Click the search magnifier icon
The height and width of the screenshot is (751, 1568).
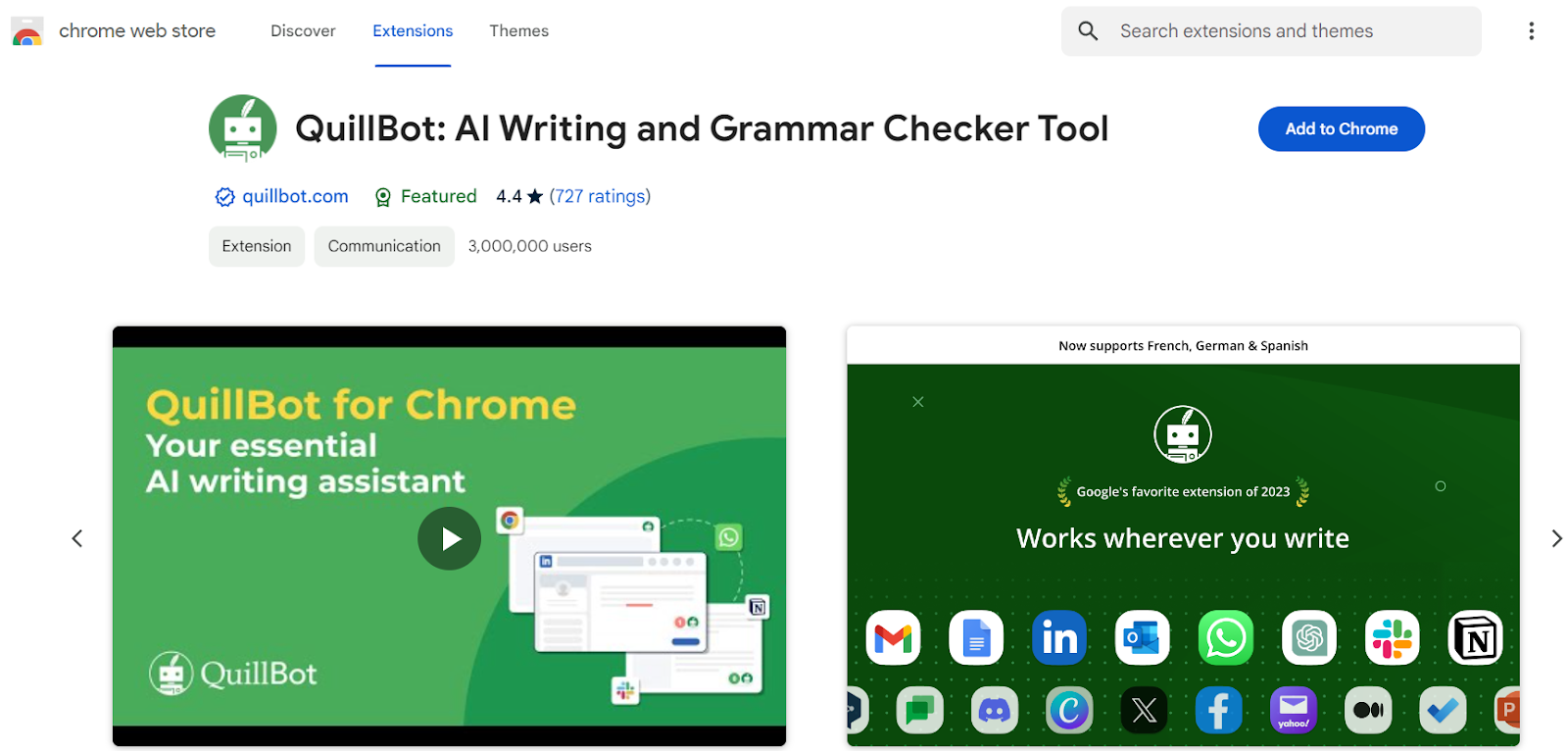(x=1088, y=31)
